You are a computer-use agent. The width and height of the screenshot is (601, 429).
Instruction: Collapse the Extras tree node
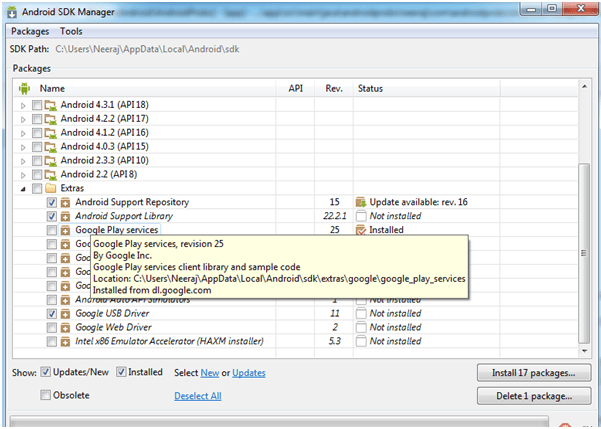tap(23, 189)
